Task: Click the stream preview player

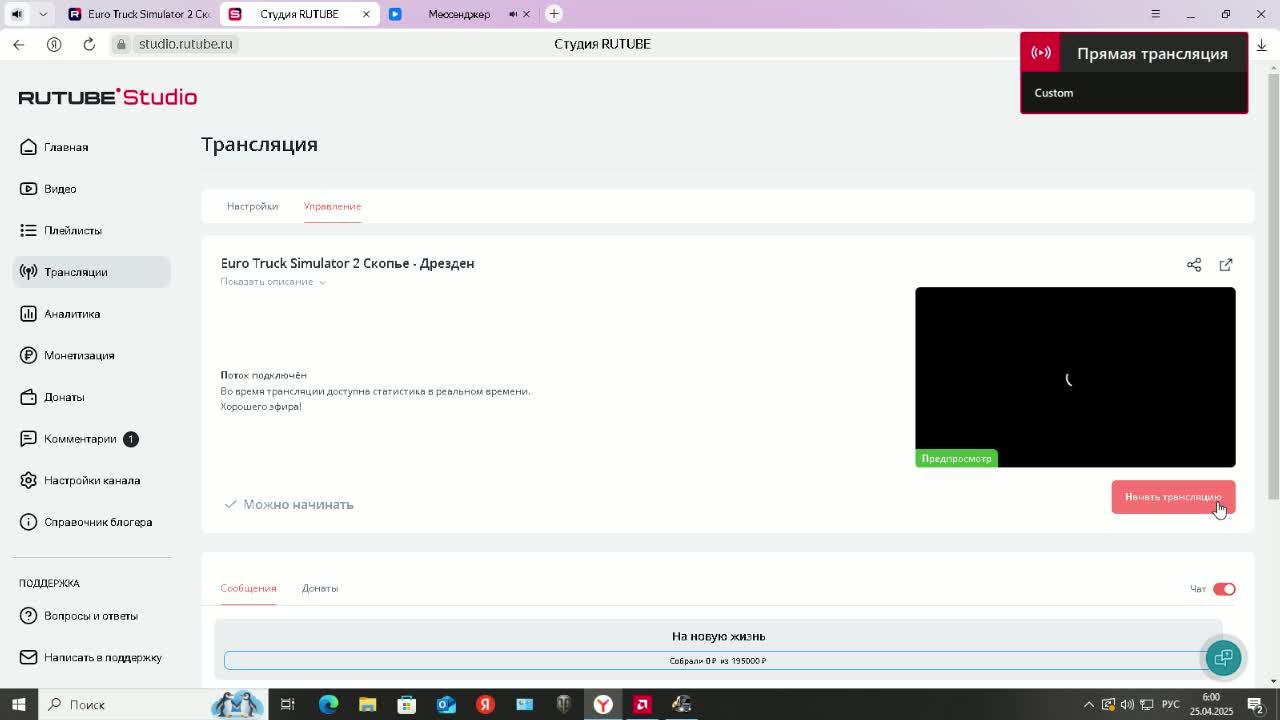Action: click(x=1075, y=377)
